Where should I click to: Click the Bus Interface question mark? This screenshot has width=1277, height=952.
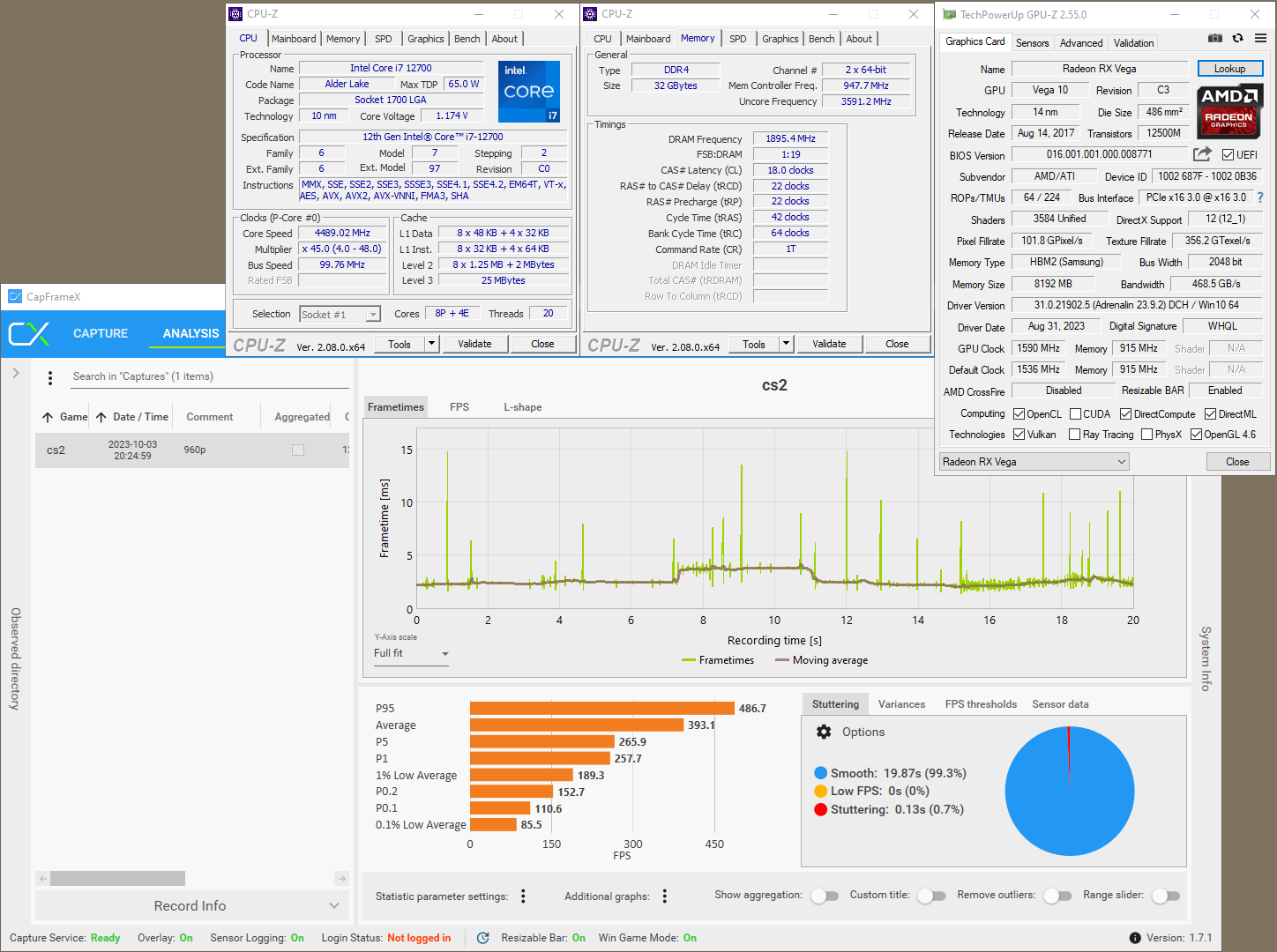coord(1260,197)
